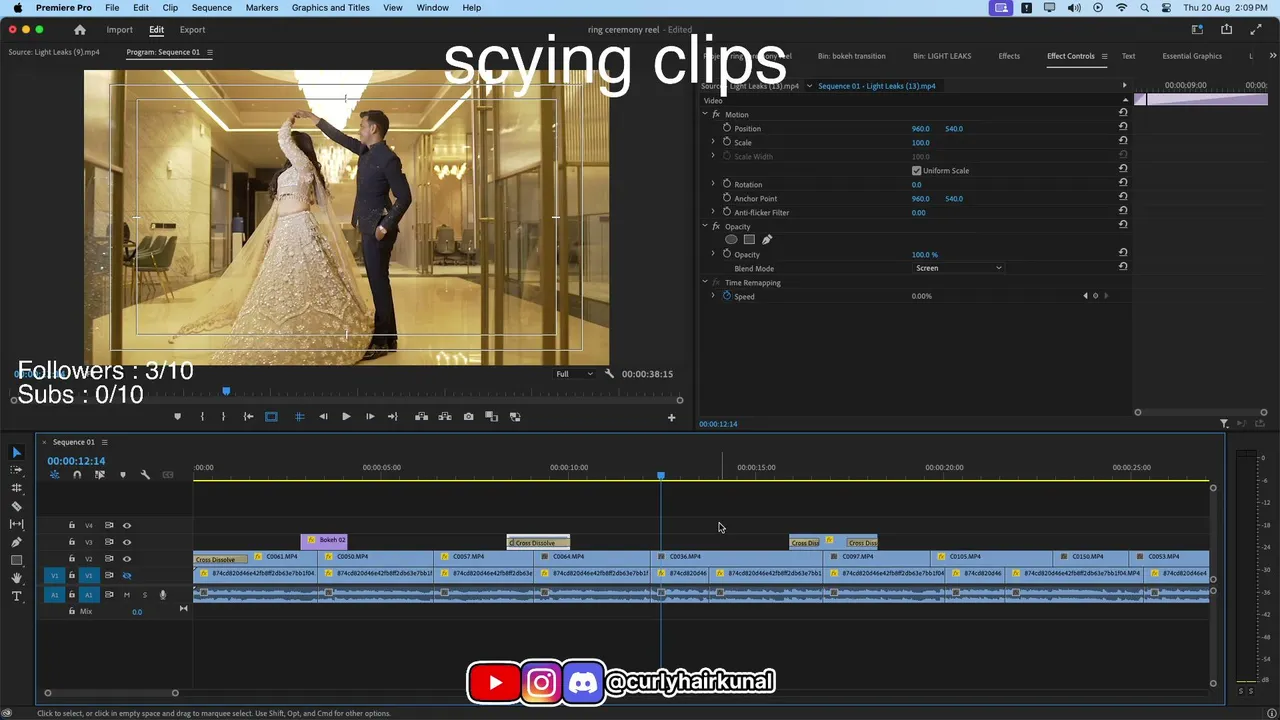Open the playback resolution dropdown set to Full
Viewport: 1280px width, 720px height.
(x=574, y=374)
